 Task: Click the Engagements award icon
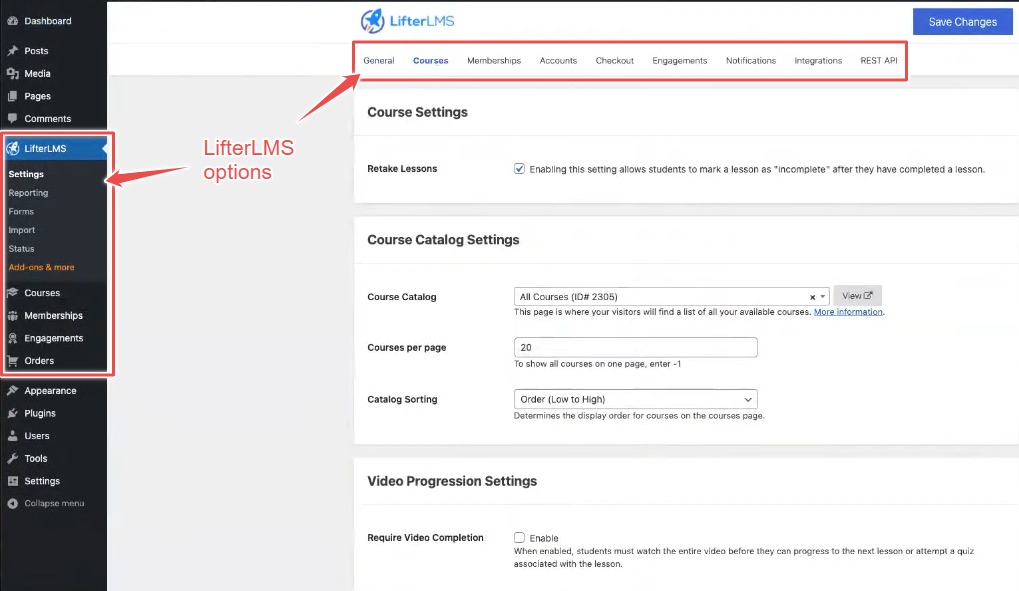(x=12, y=338)
